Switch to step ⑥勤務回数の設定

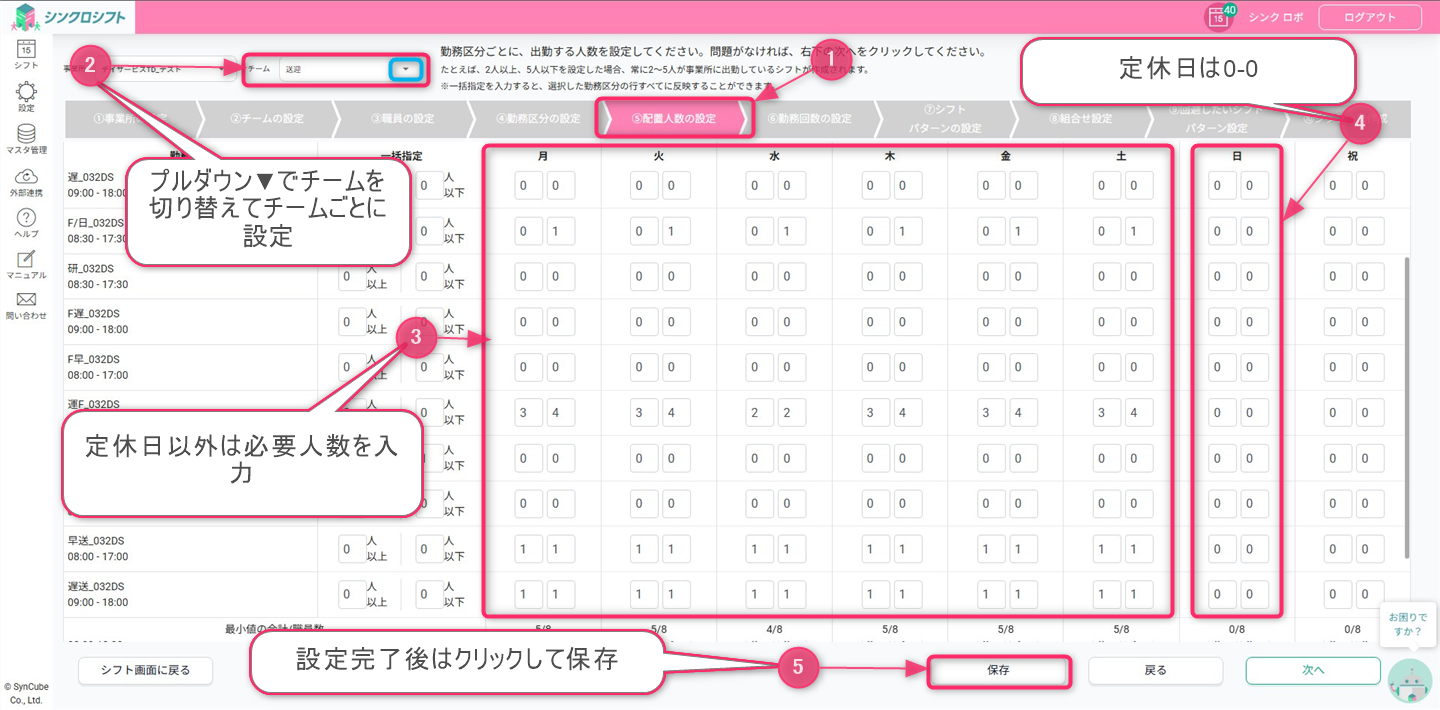pyautogui.click(x=809, y=118)
